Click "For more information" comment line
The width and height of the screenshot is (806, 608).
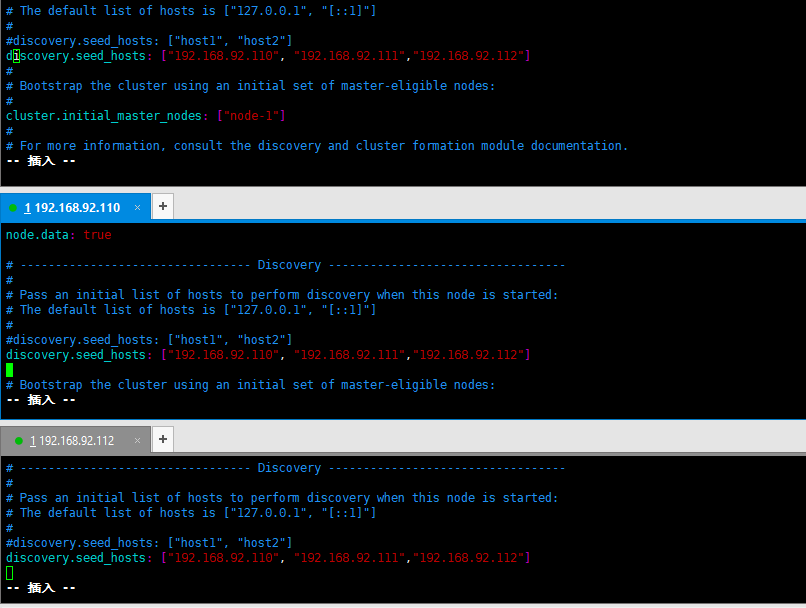tap(317, 146)
